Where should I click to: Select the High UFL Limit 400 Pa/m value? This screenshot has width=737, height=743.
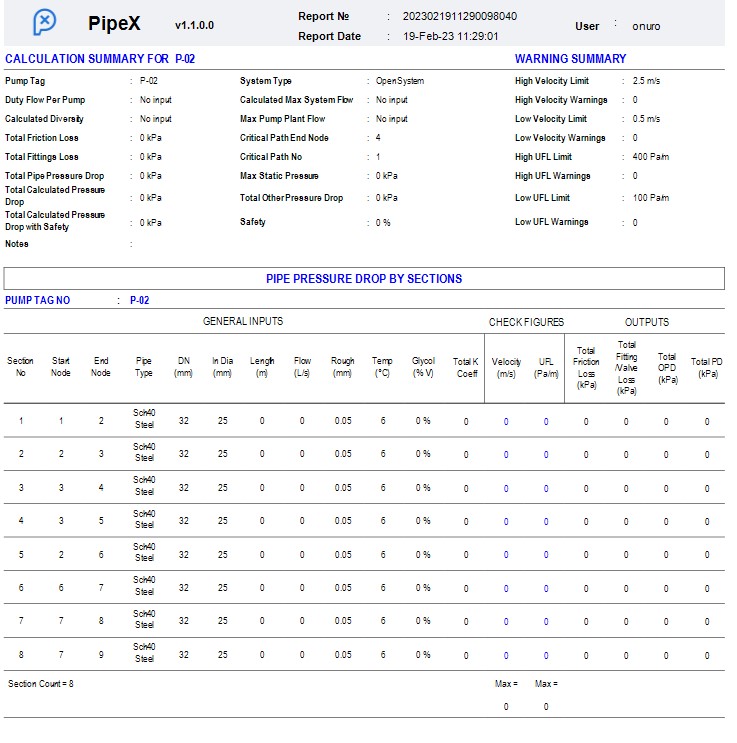tap(650, 157)
